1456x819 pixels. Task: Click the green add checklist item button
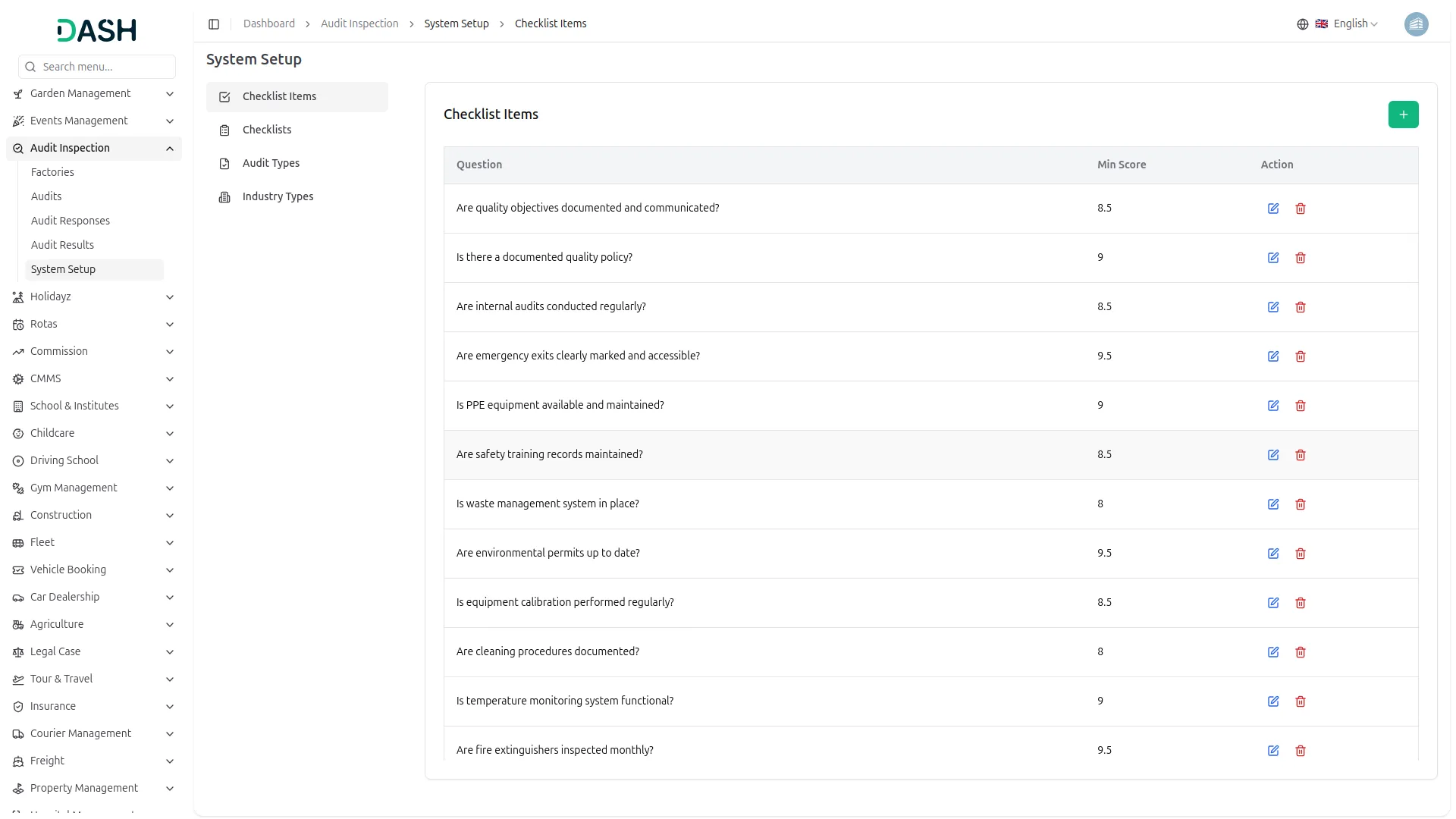tap(1403, 115)
